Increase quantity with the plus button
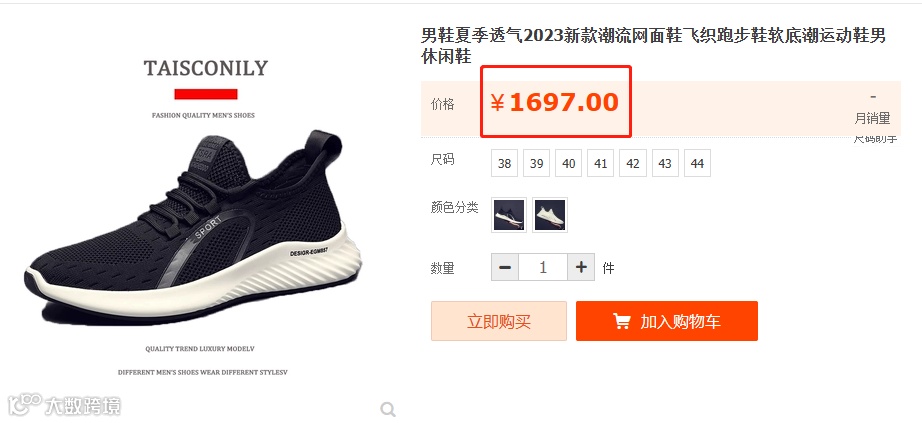 tap(581, 267)
